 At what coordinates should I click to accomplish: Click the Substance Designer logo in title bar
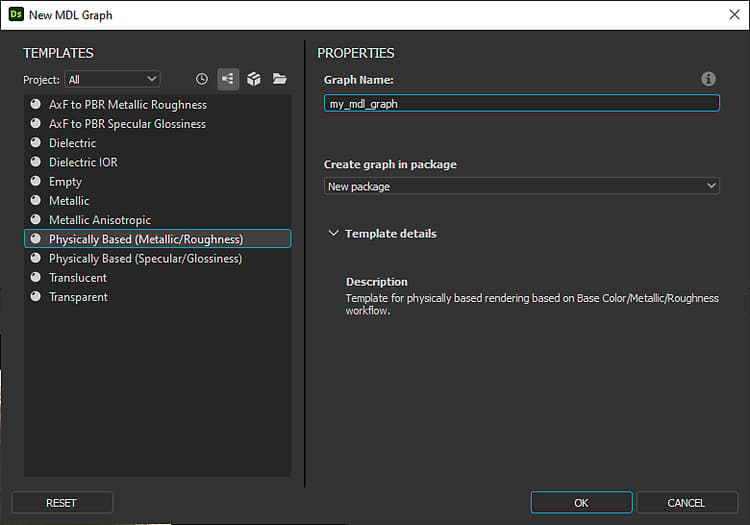pos(16,14)
